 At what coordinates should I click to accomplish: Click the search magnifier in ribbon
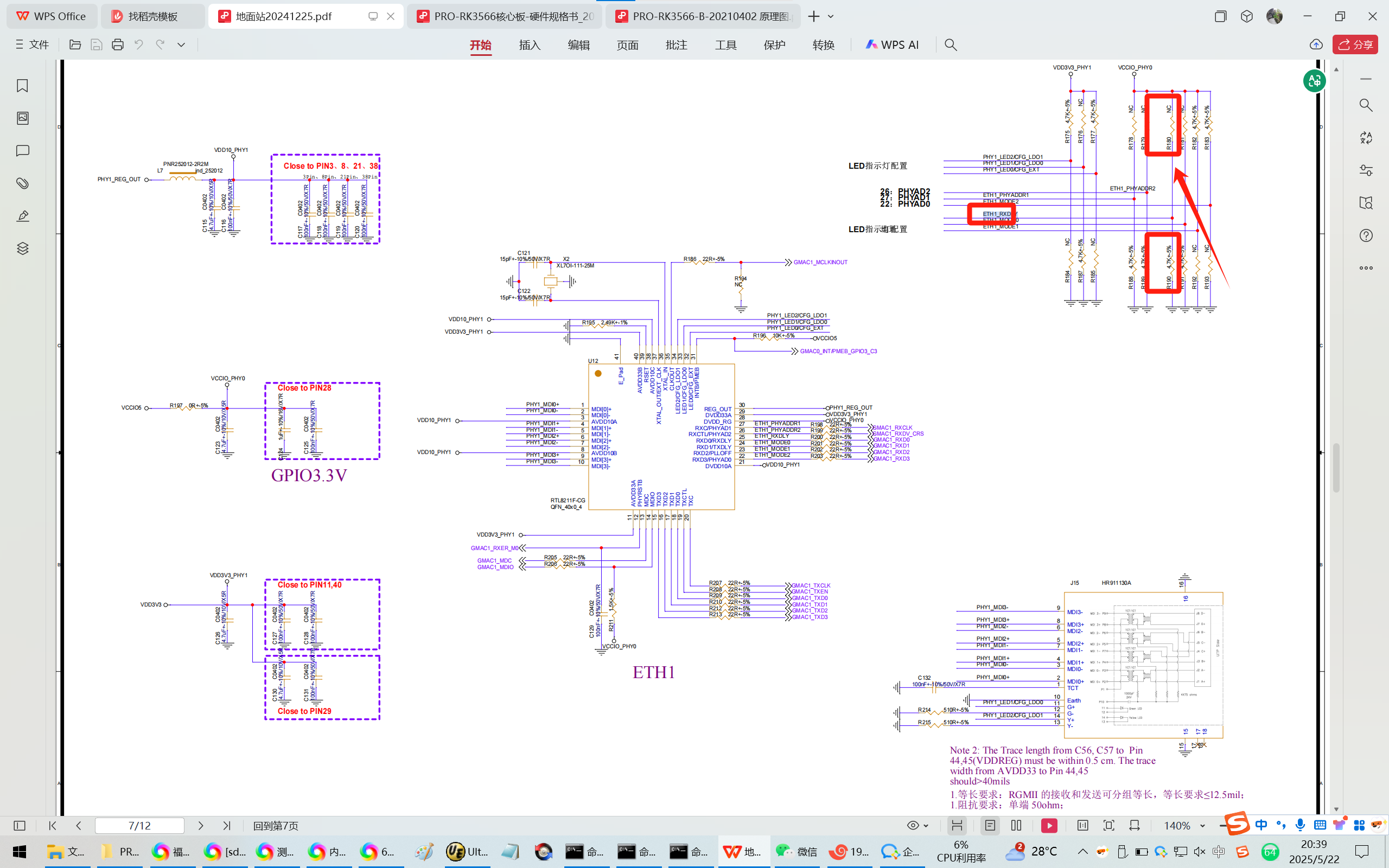click(x=951, y=45)
